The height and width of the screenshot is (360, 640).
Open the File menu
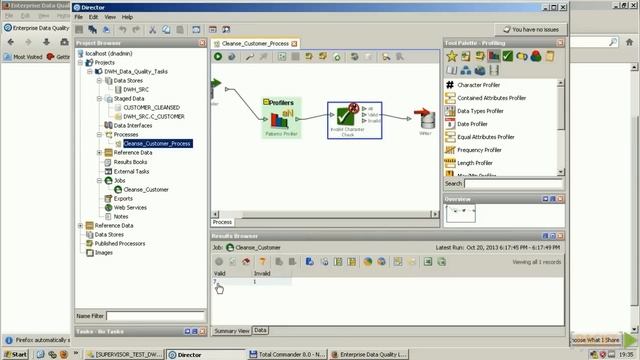(78, 17)
